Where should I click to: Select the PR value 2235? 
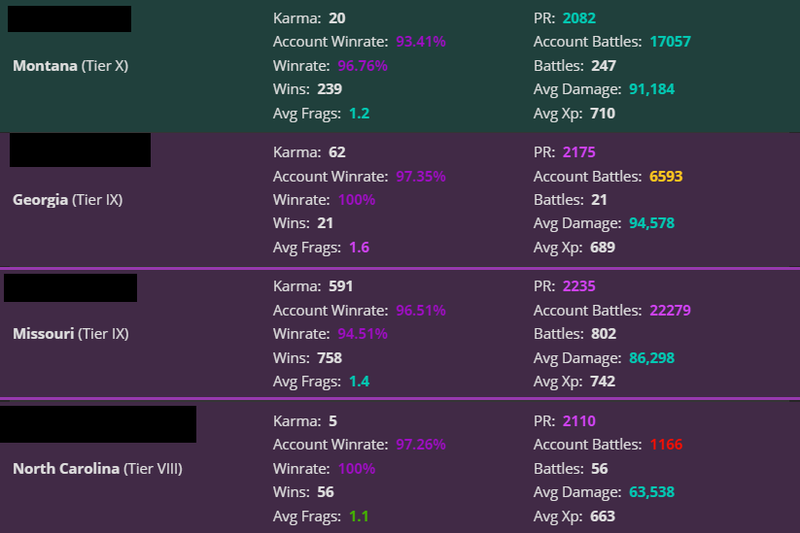point(579,286)
